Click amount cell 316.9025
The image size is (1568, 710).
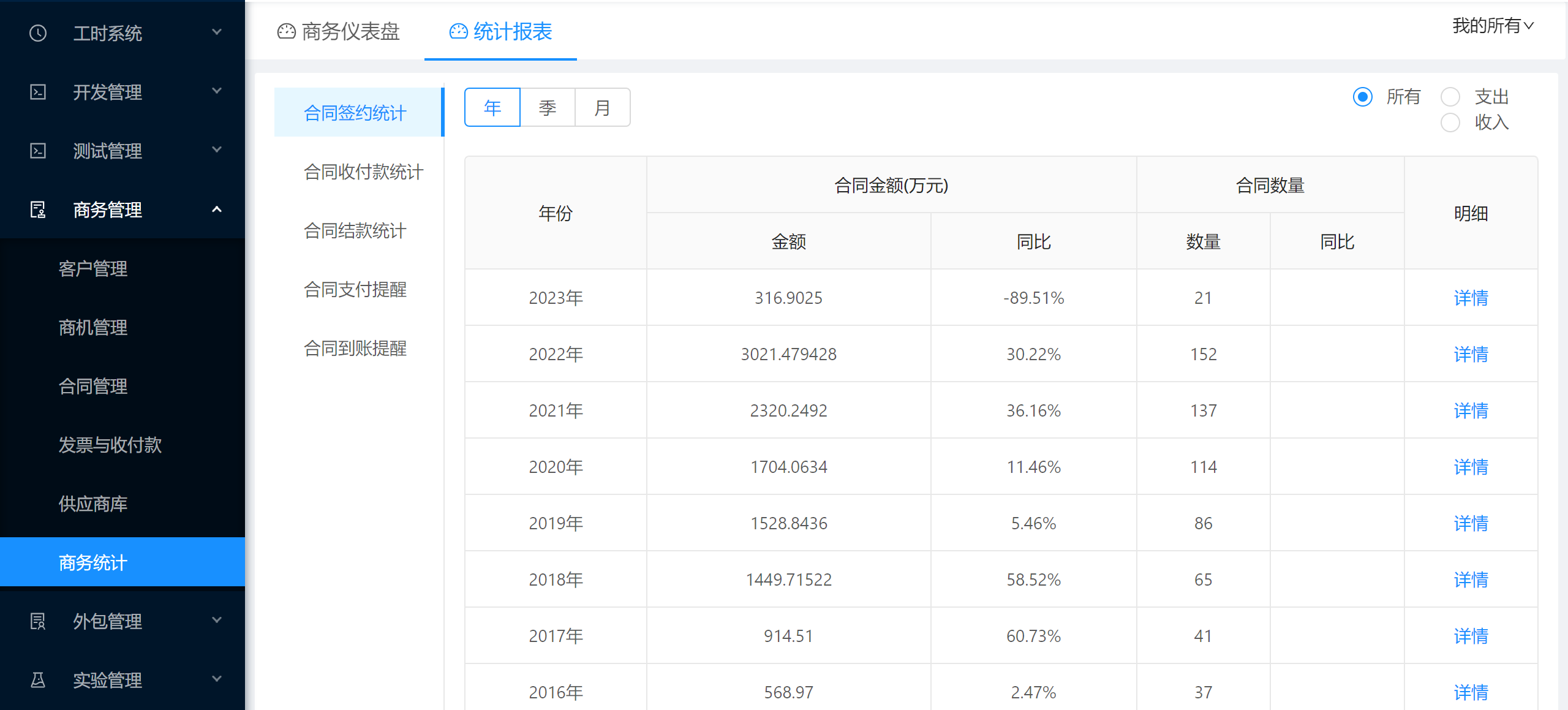click(788, 298)
